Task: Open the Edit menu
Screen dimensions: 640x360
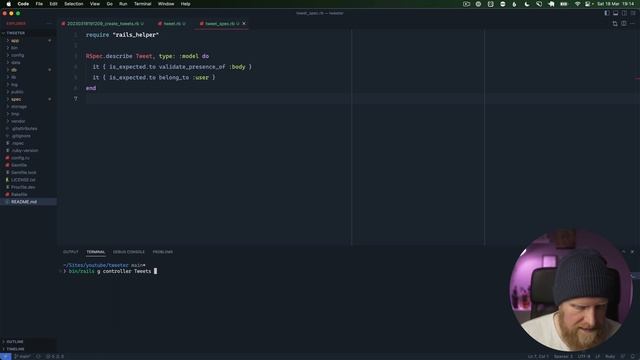Action: pyautogui.click(x=53, y=4)
